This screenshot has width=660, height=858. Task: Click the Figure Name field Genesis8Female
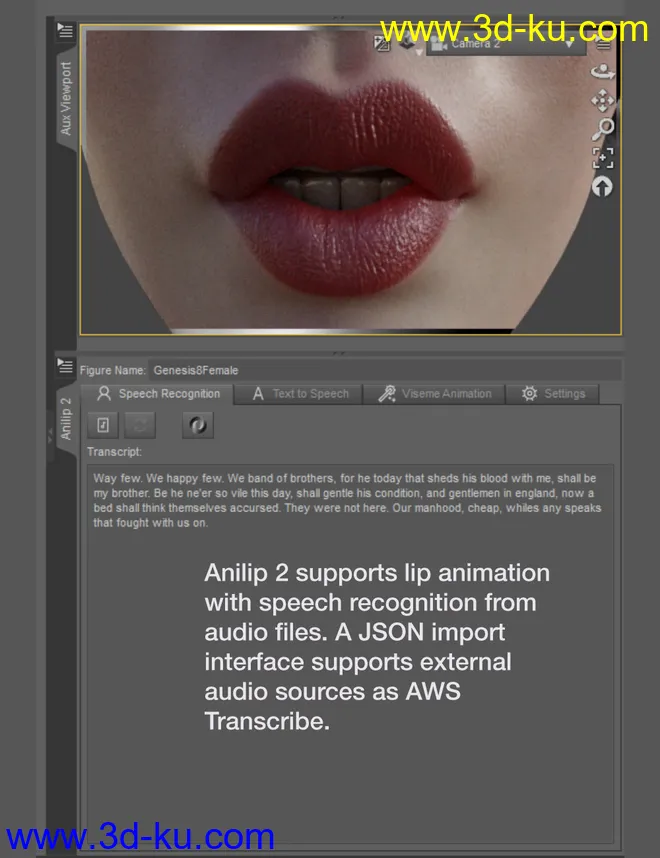[x=385, y=370]
